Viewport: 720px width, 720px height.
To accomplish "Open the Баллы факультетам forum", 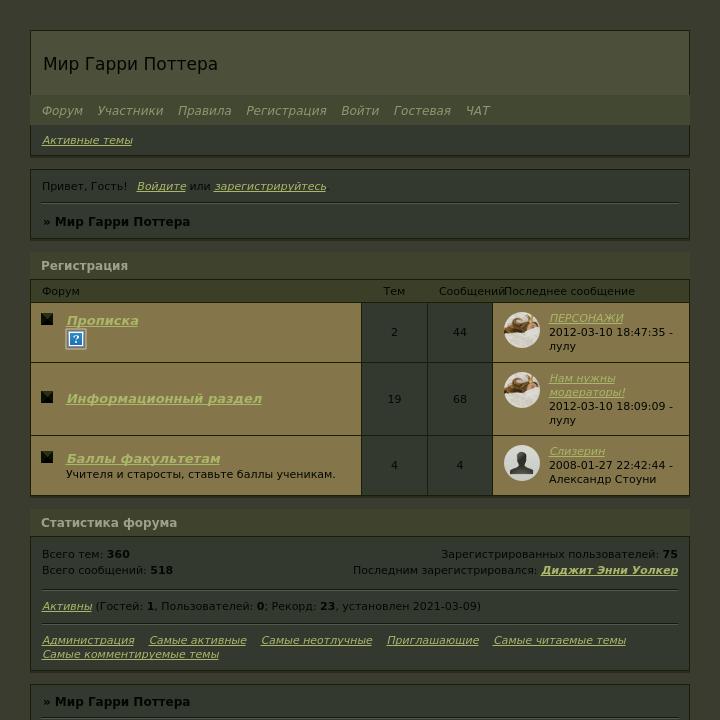I will click(143, 458).
